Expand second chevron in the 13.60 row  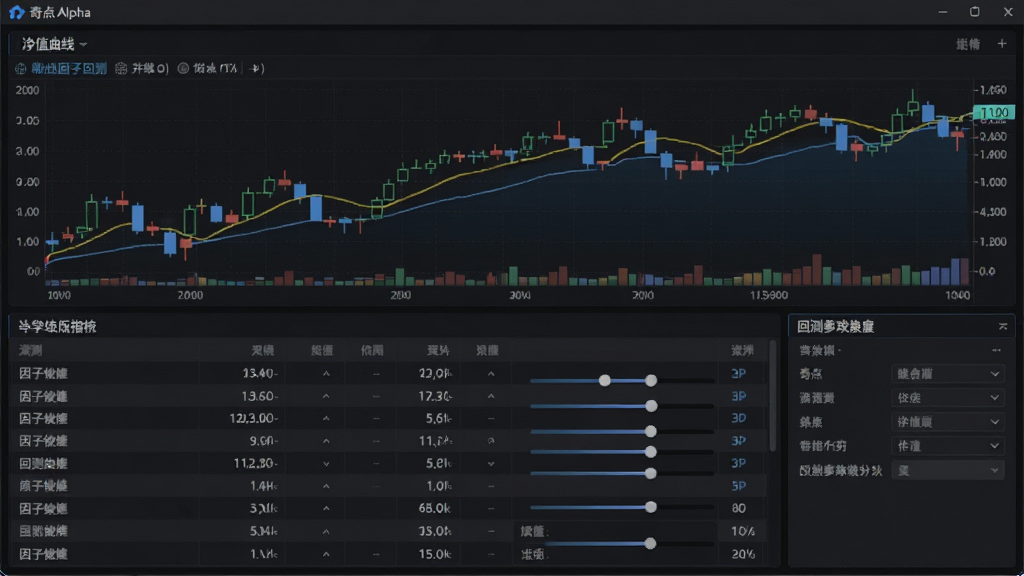point(491,396)
